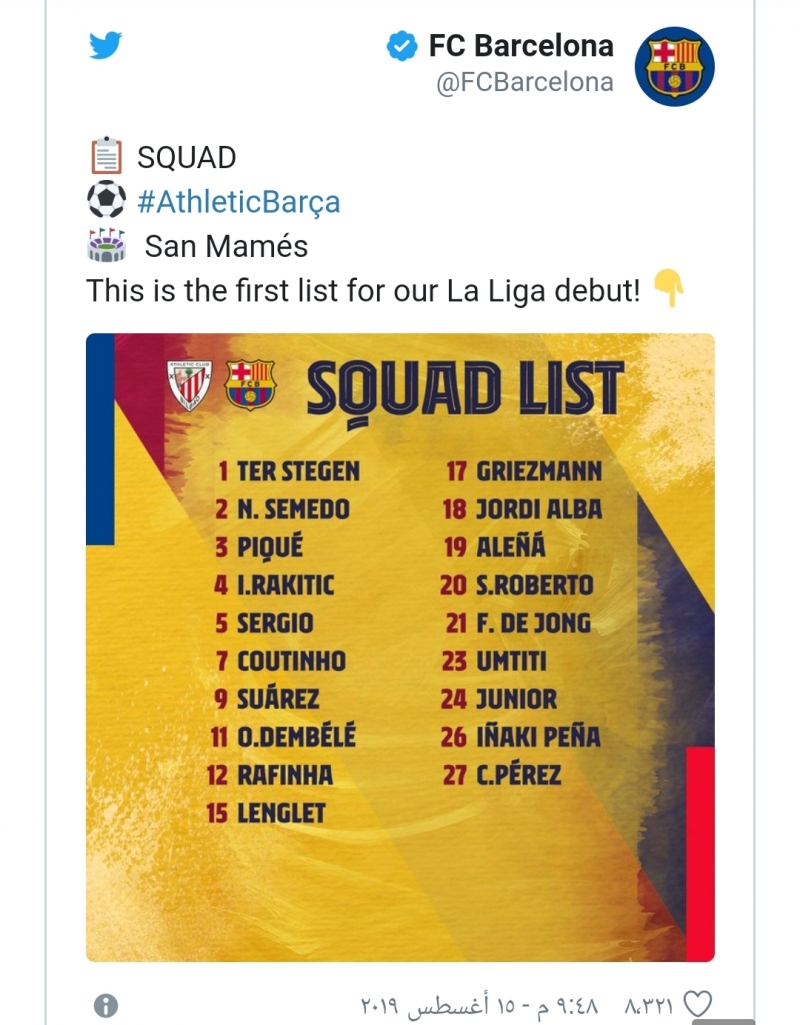800x1025 pixels.
Task: Click the Athletic Club crest in the image
Action: coord(189,385)
